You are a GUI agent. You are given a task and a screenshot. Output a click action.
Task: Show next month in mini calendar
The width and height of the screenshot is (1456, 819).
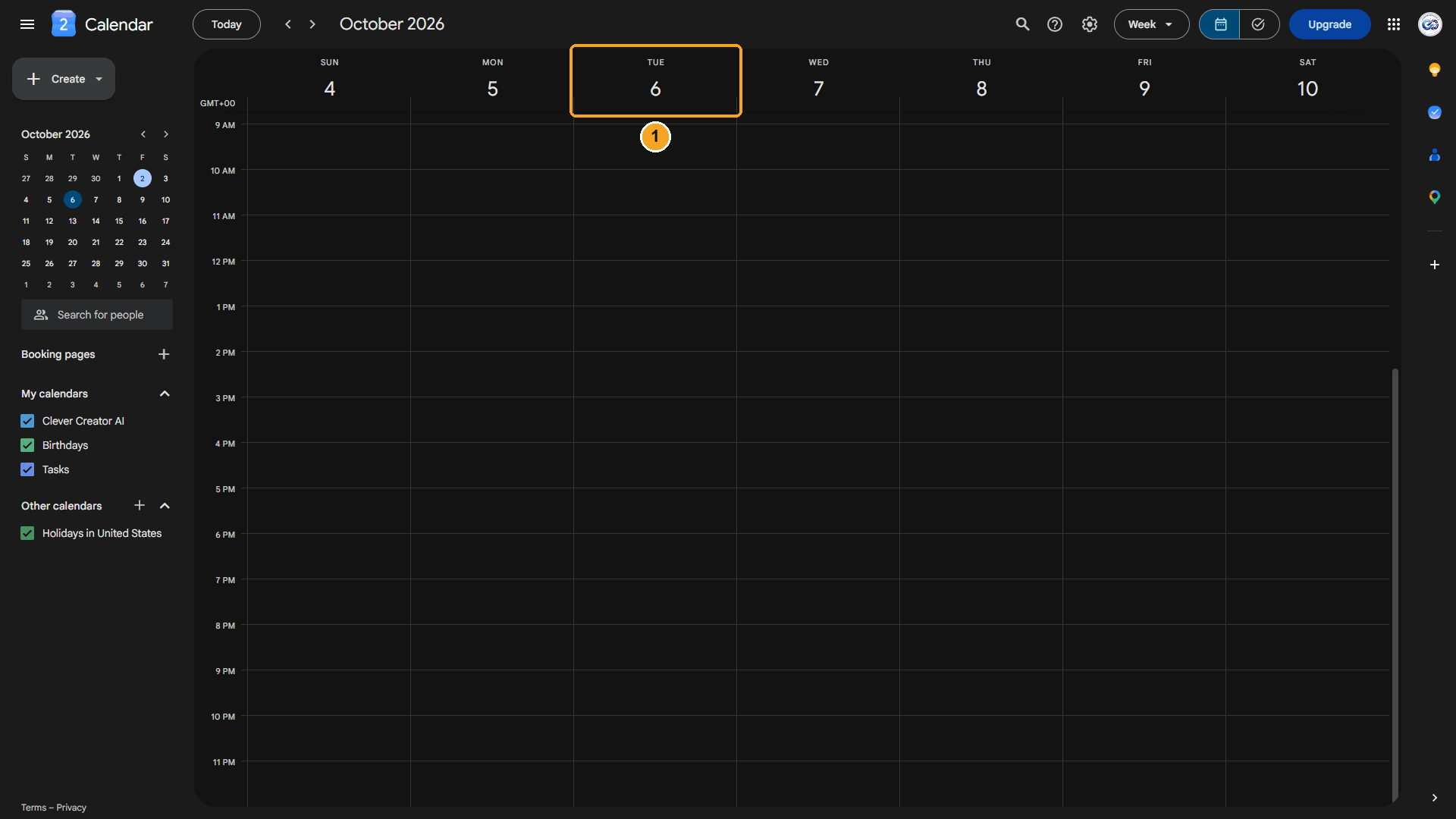pos(166,134)
